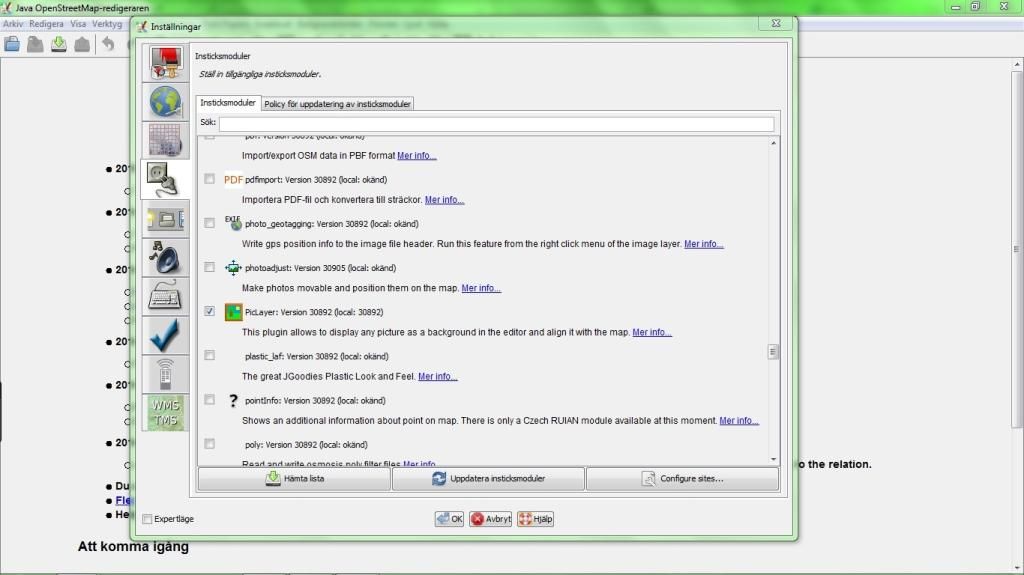The width and height of the screenshot is (1024, 575).
Task: Click the Hämta lista button
Action: pos(294,478)
